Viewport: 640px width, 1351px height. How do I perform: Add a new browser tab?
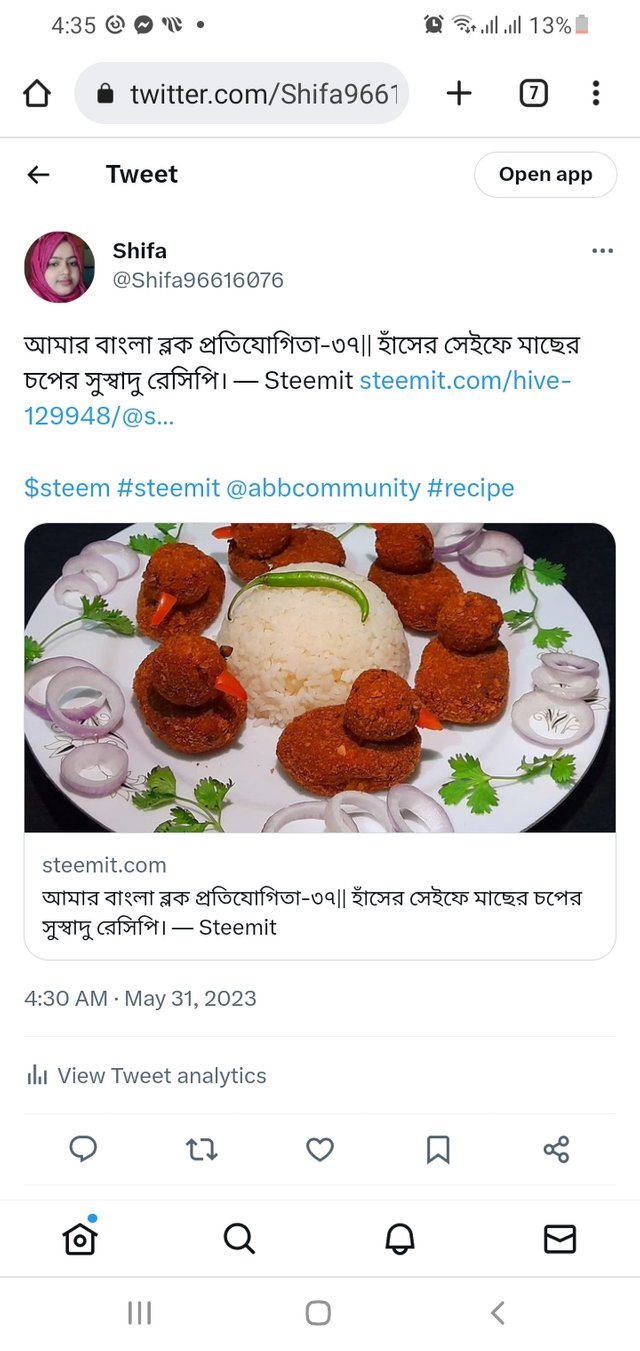pos(459,94)
